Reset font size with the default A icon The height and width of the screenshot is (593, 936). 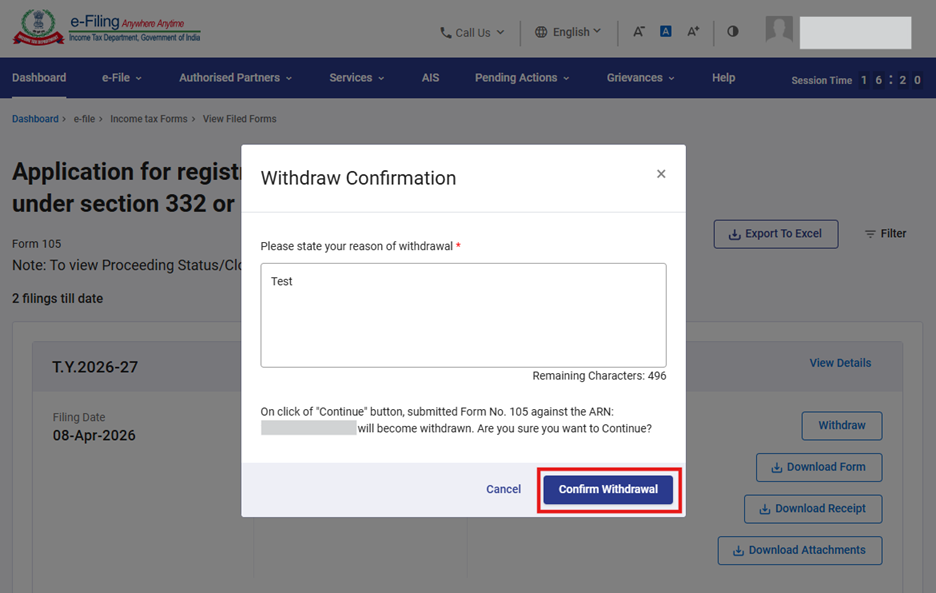click(x=666, y=32)
